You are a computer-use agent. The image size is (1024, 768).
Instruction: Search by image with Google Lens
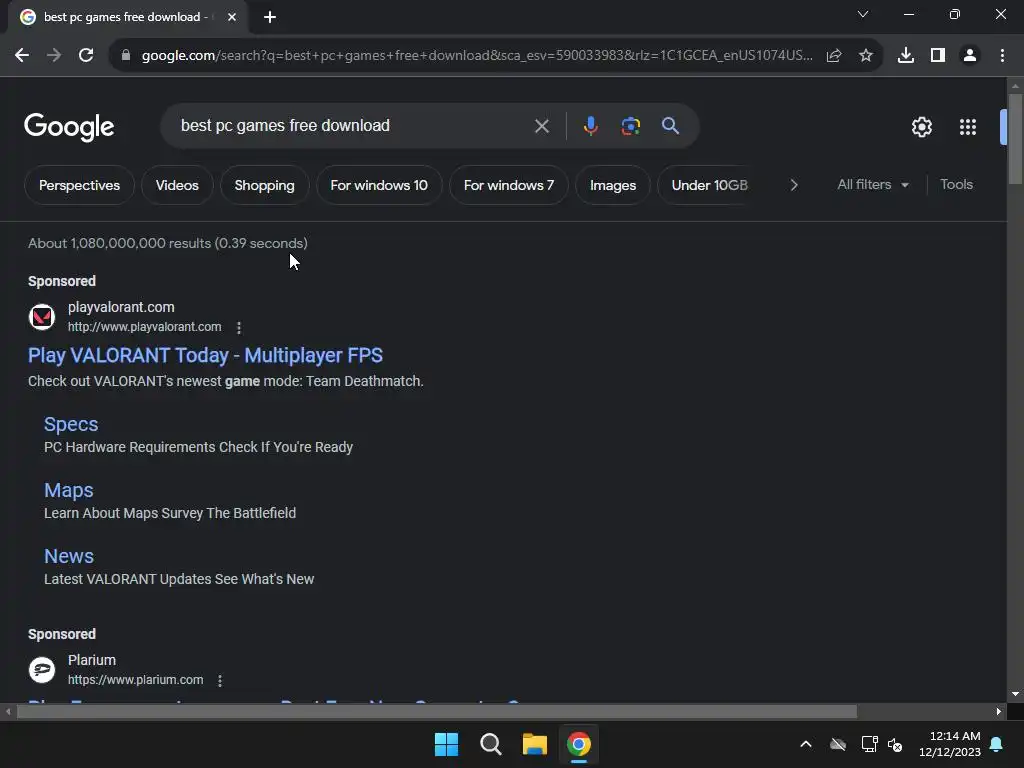tap(630, 125)
